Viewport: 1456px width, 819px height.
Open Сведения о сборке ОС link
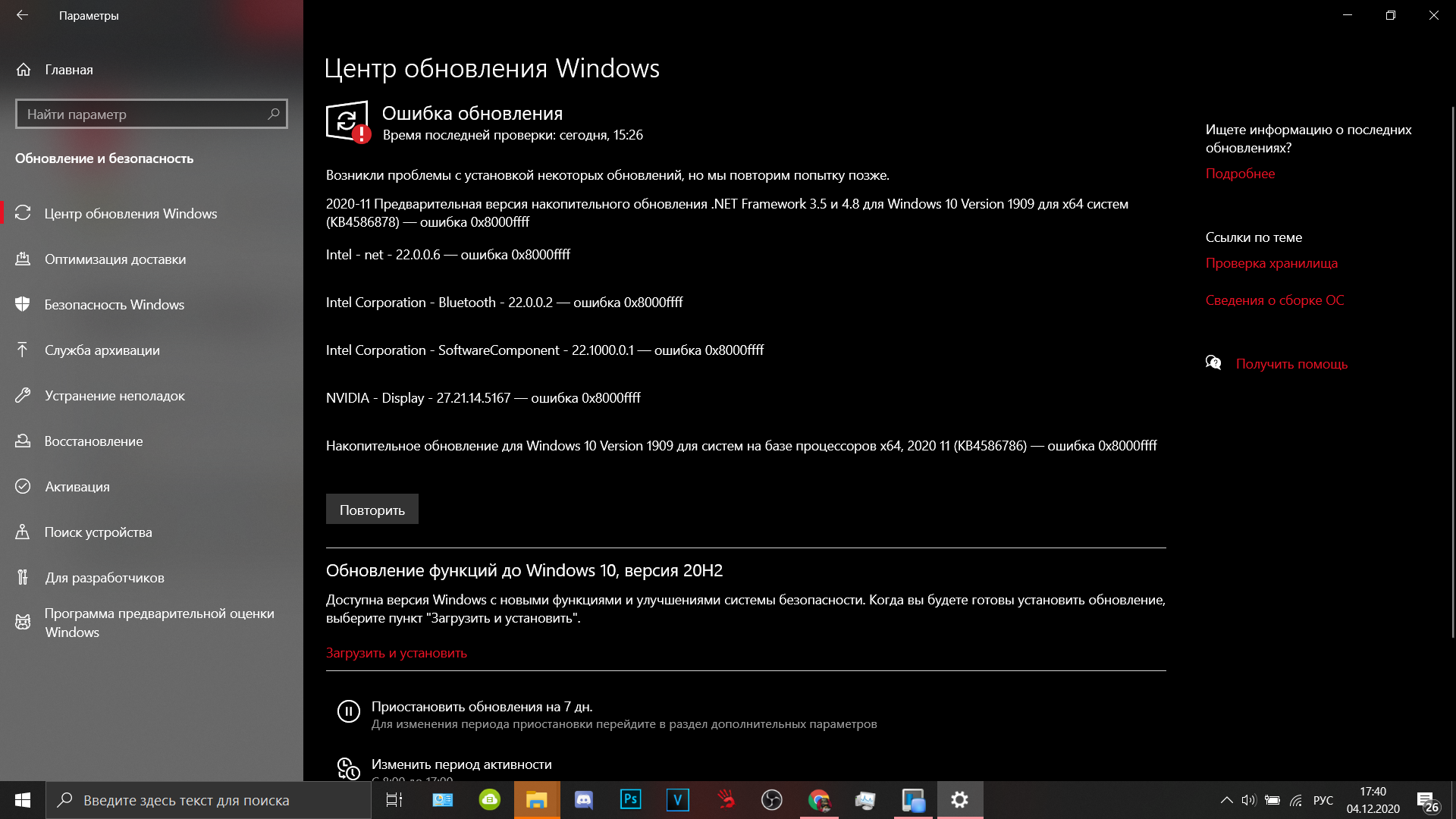click(1275, 300)
